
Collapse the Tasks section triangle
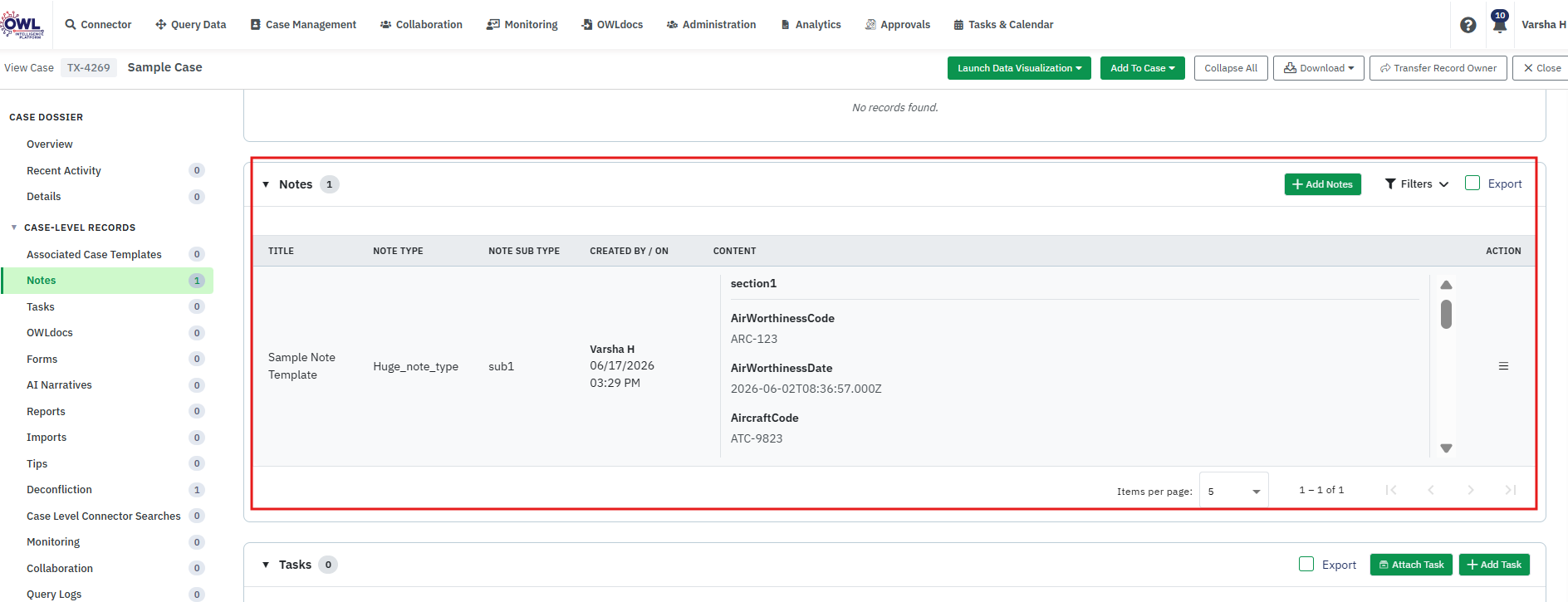266,565
